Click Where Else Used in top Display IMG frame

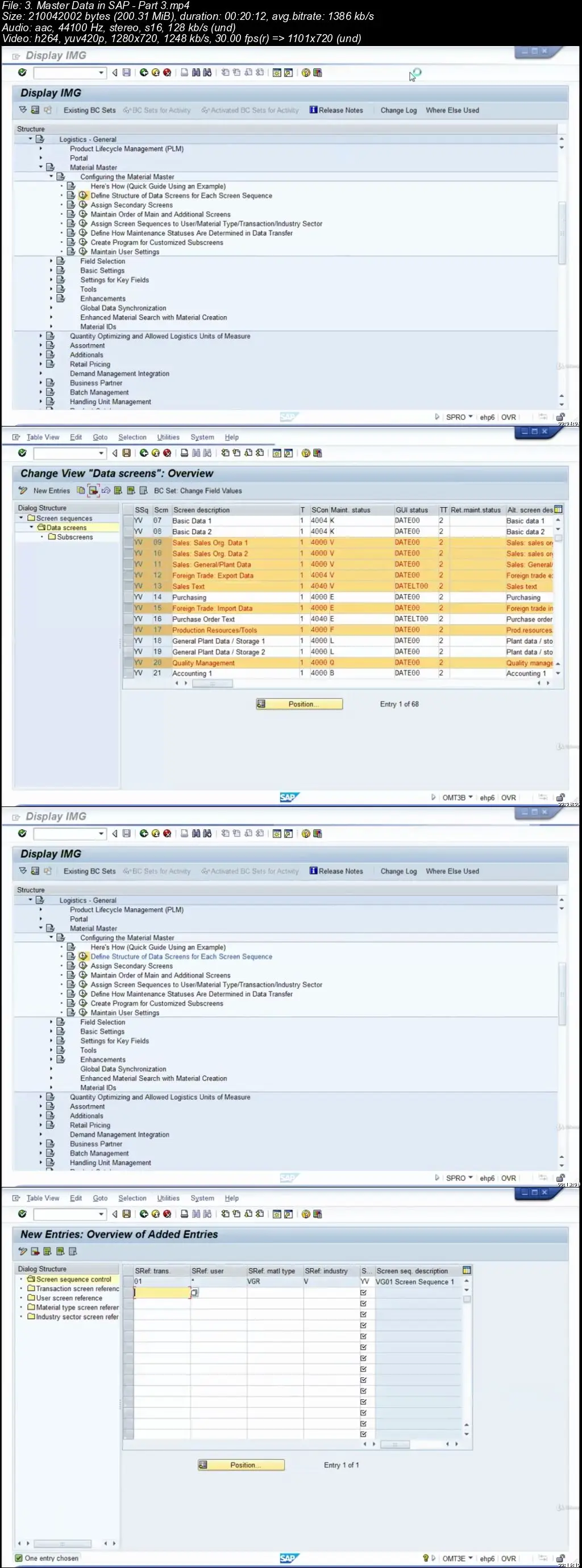452,110
